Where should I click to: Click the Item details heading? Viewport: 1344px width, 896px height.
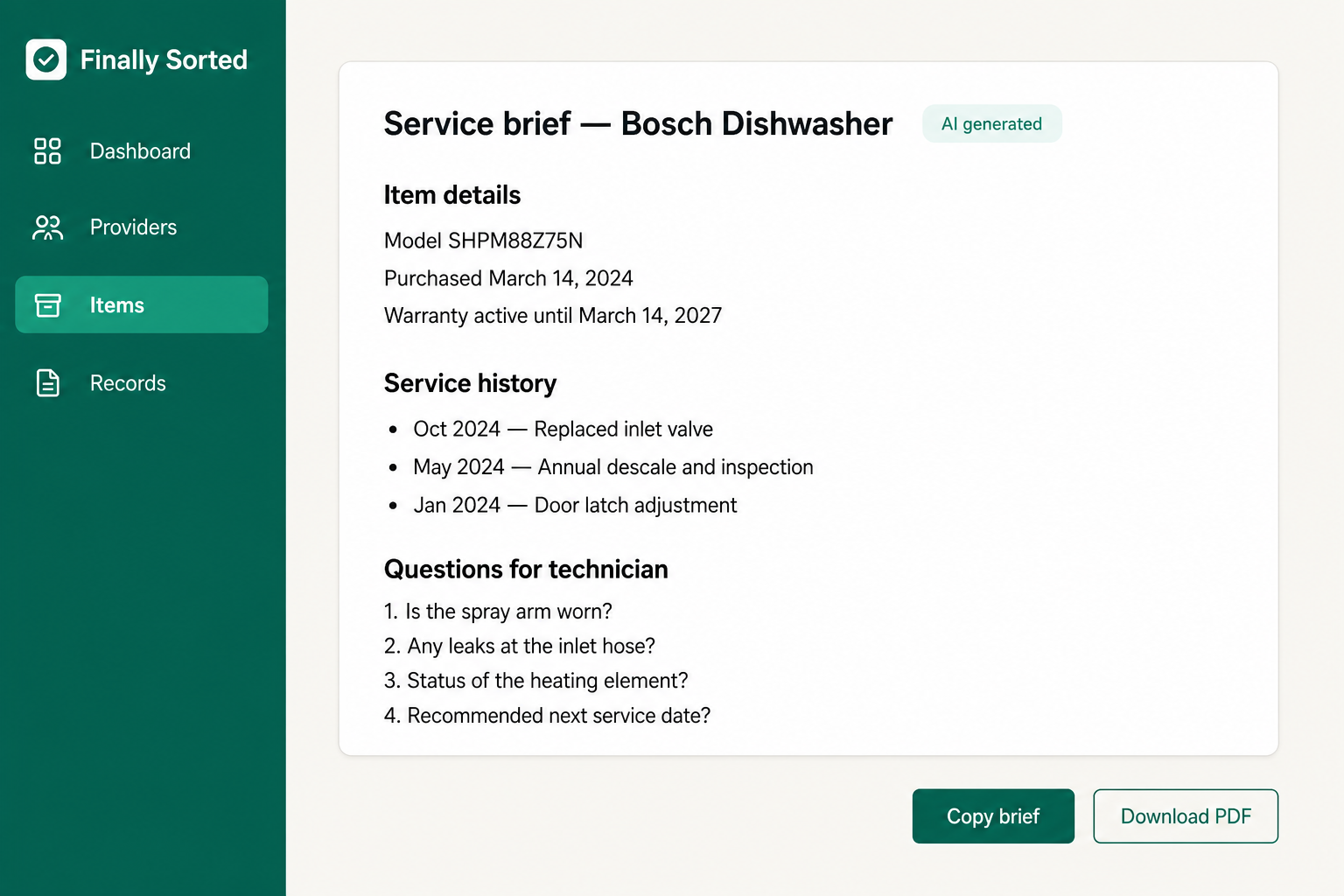[452, 195]
